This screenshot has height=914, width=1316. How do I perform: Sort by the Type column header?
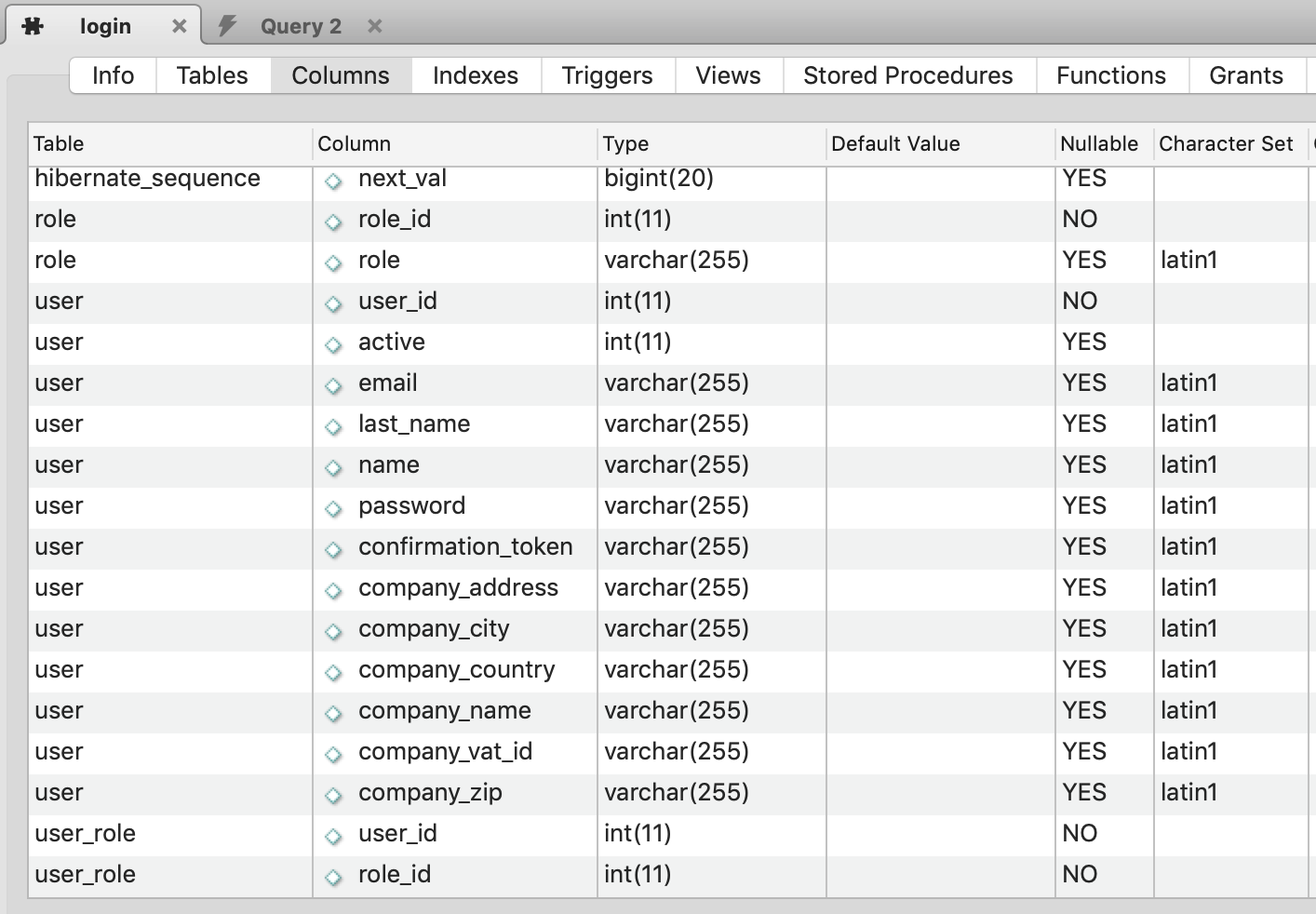pyautogui.click(x=625, y=144)
